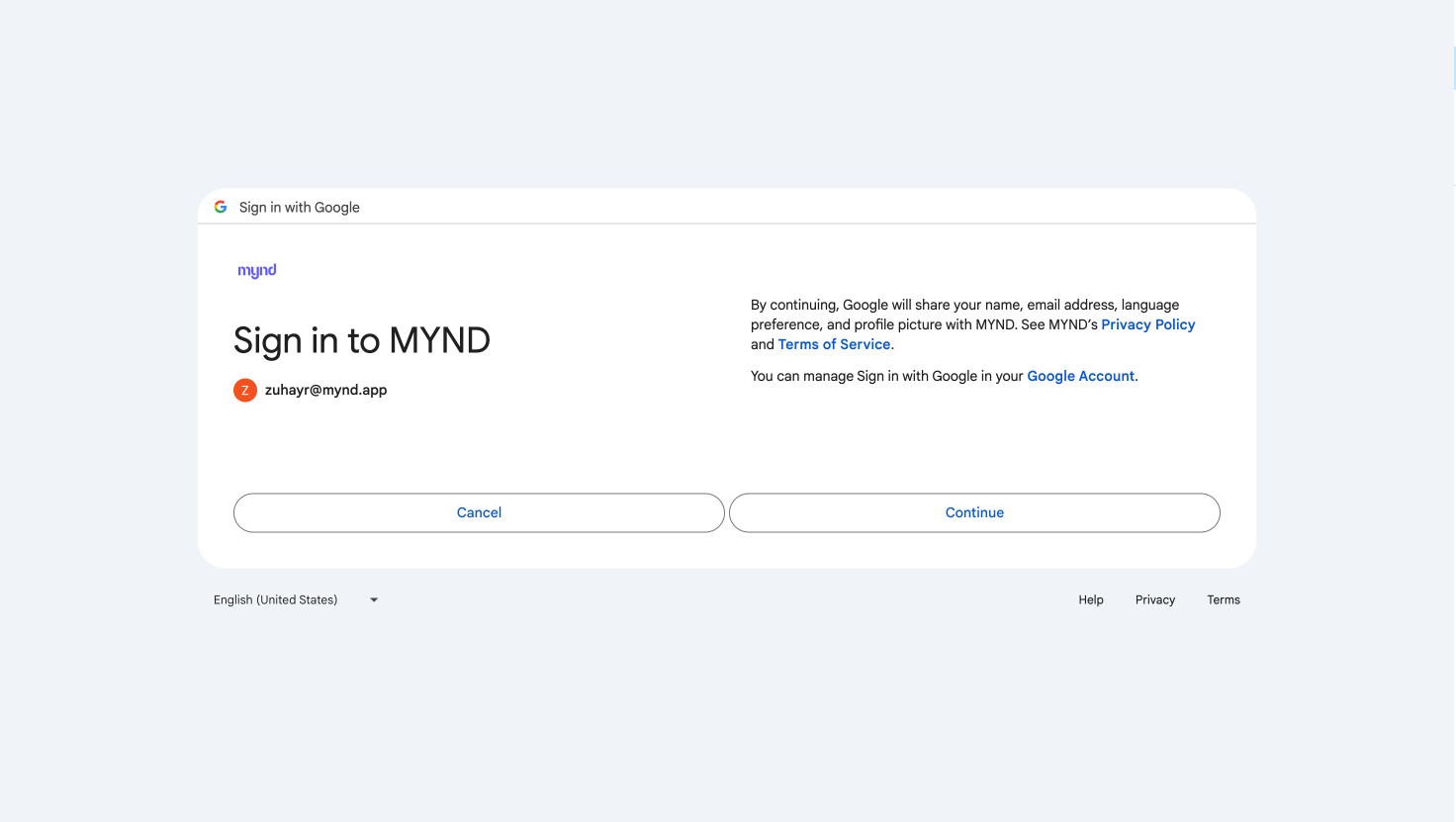Open the language dropdown arrow

[374, 599]
